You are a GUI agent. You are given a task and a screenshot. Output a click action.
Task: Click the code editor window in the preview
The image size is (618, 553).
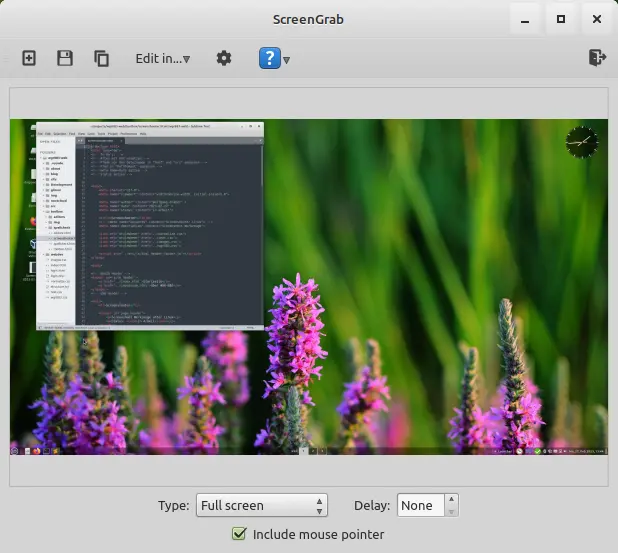pos(150,225)
